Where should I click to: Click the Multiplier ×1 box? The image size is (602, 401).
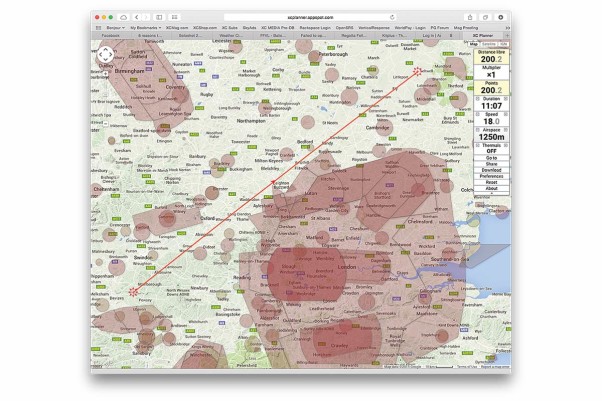[491, 72]
